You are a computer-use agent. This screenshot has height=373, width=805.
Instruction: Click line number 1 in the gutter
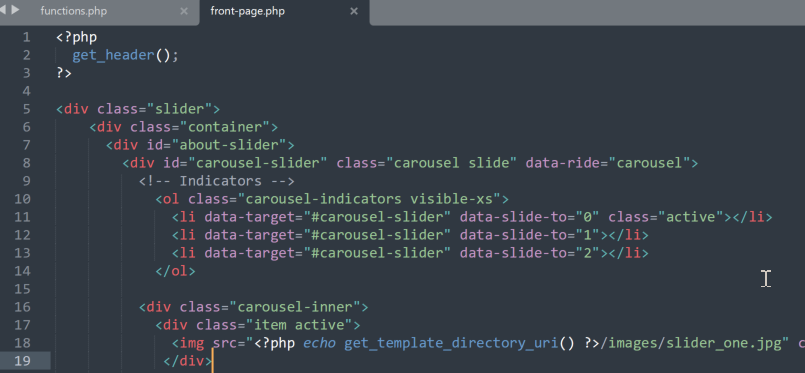tap(26, 37)
